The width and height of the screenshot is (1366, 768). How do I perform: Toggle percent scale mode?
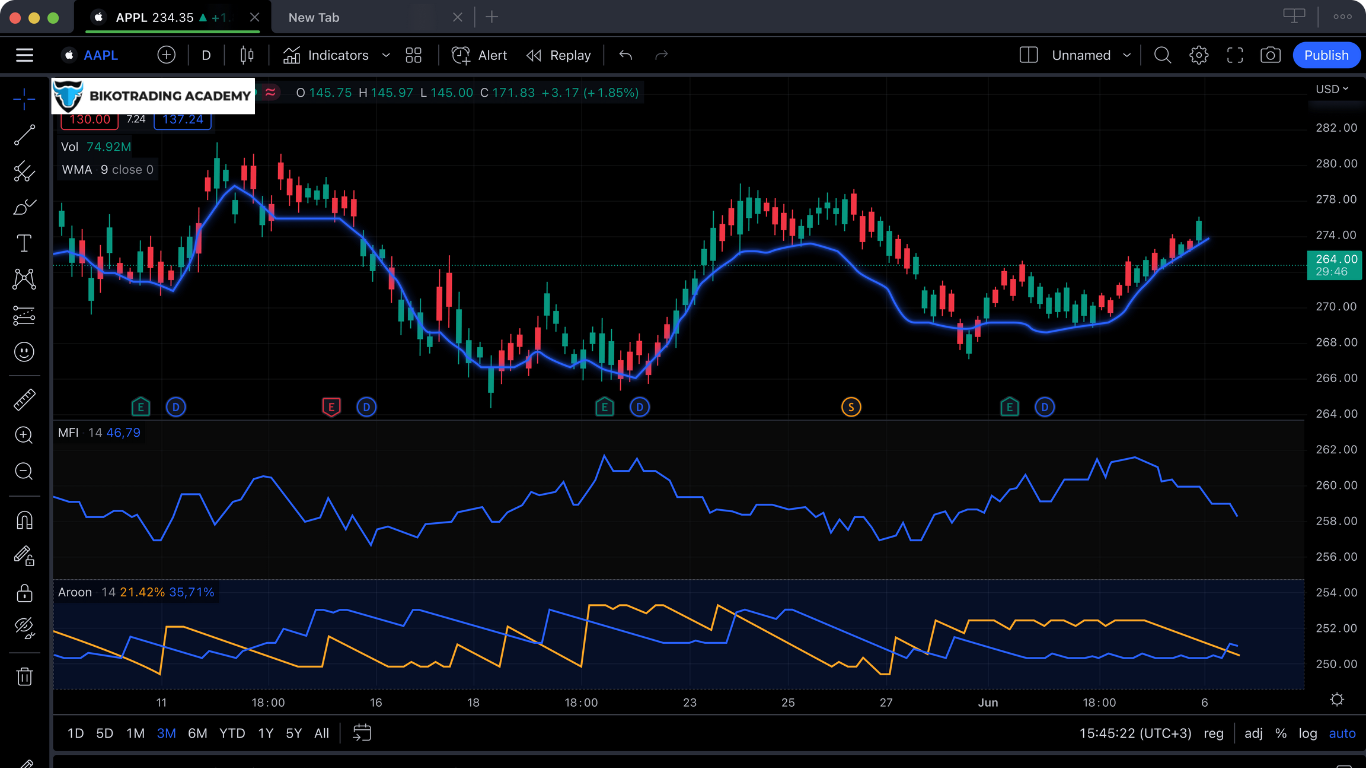tap(1281, 733)
